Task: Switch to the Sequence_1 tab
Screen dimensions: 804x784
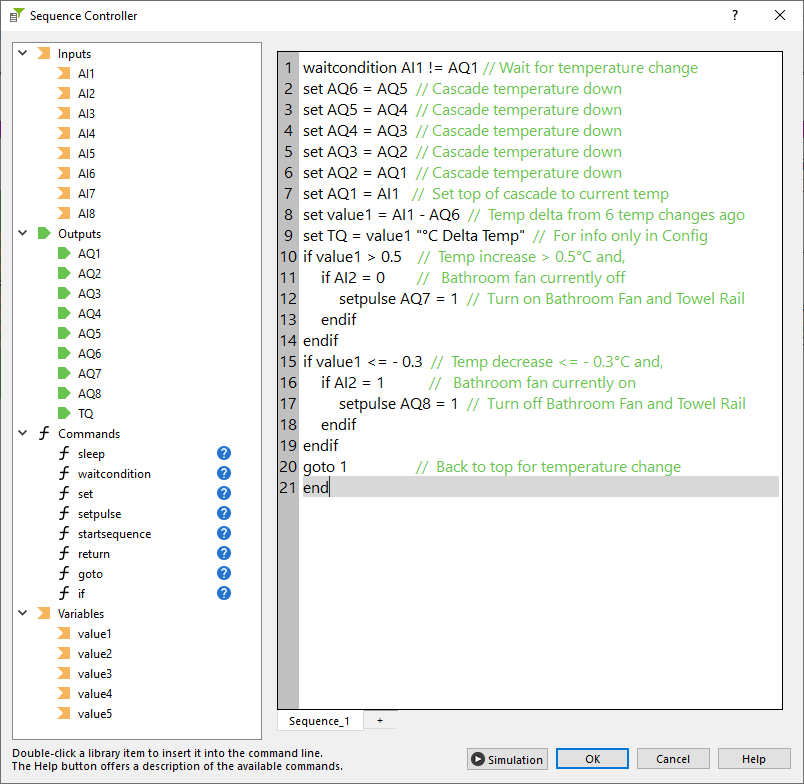Action: tap(319, 721)
